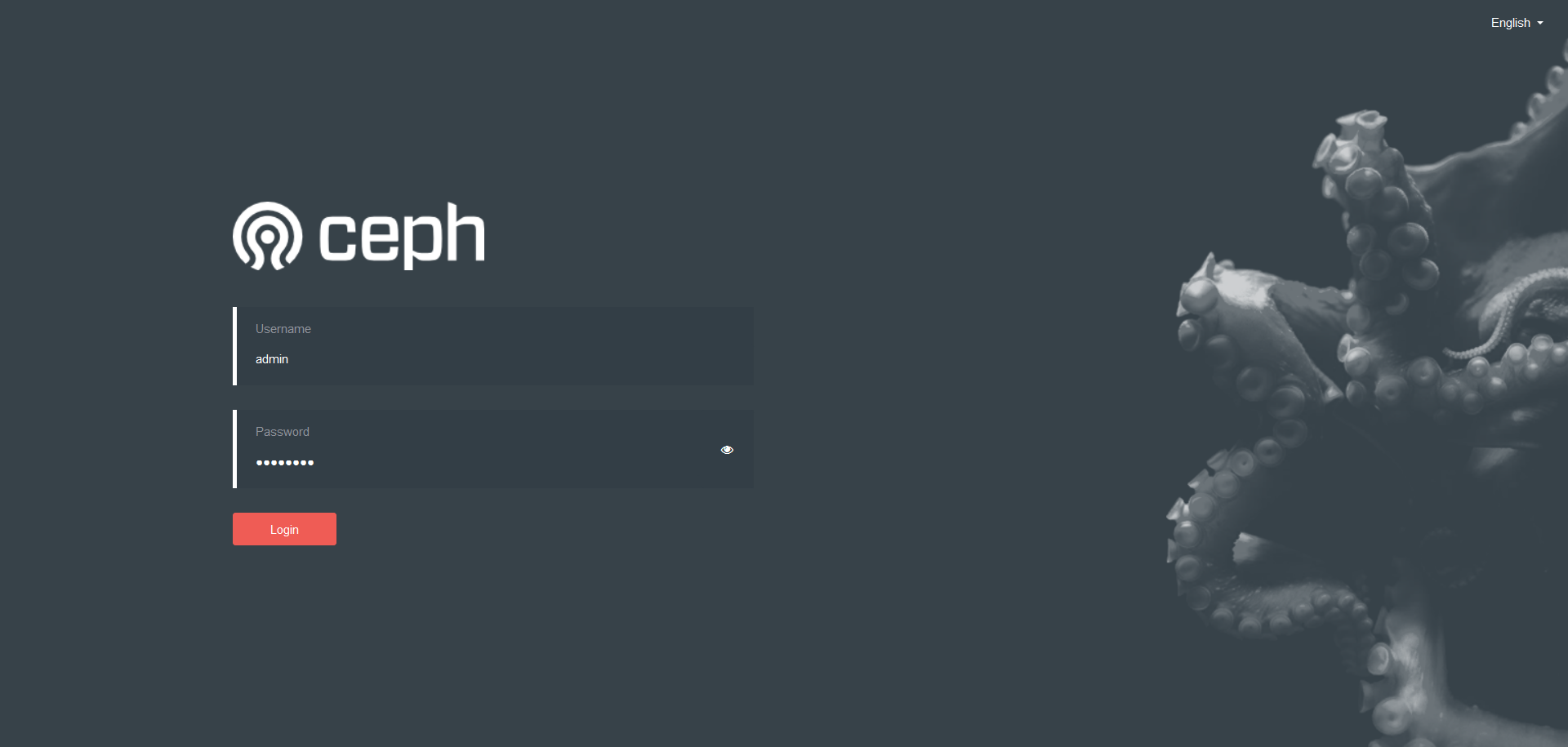Click the English label text

coord(1510,23)
